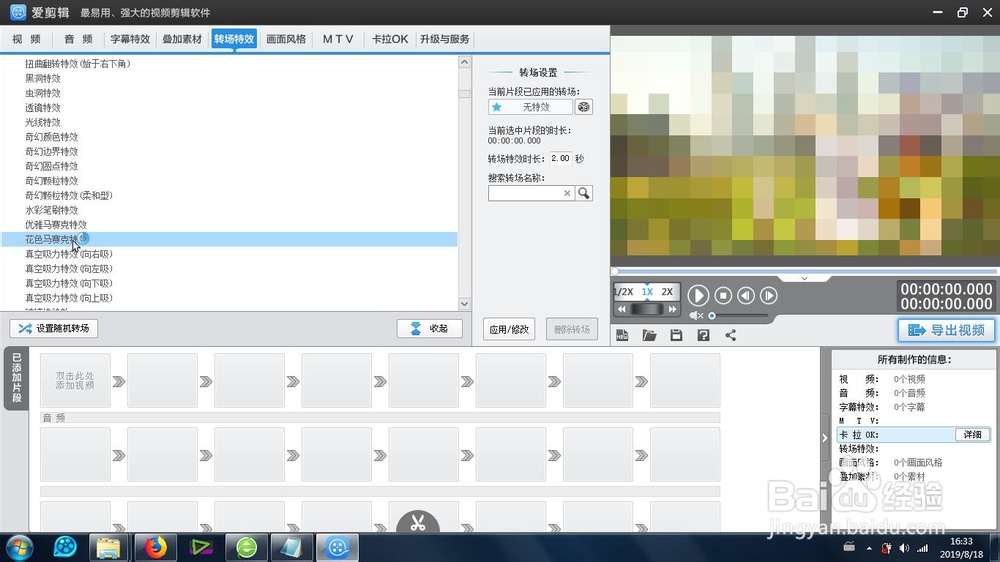Switch to the 字幕特效 tab
The image size is (1000, 562).
(x=130, y=39)
